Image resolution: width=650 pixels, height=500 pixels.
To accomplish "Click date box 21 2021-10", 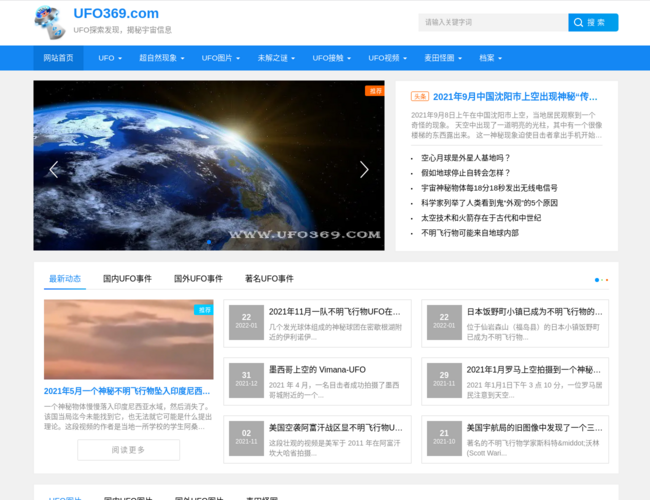I will pyautogui.click(x=444, y=438).
